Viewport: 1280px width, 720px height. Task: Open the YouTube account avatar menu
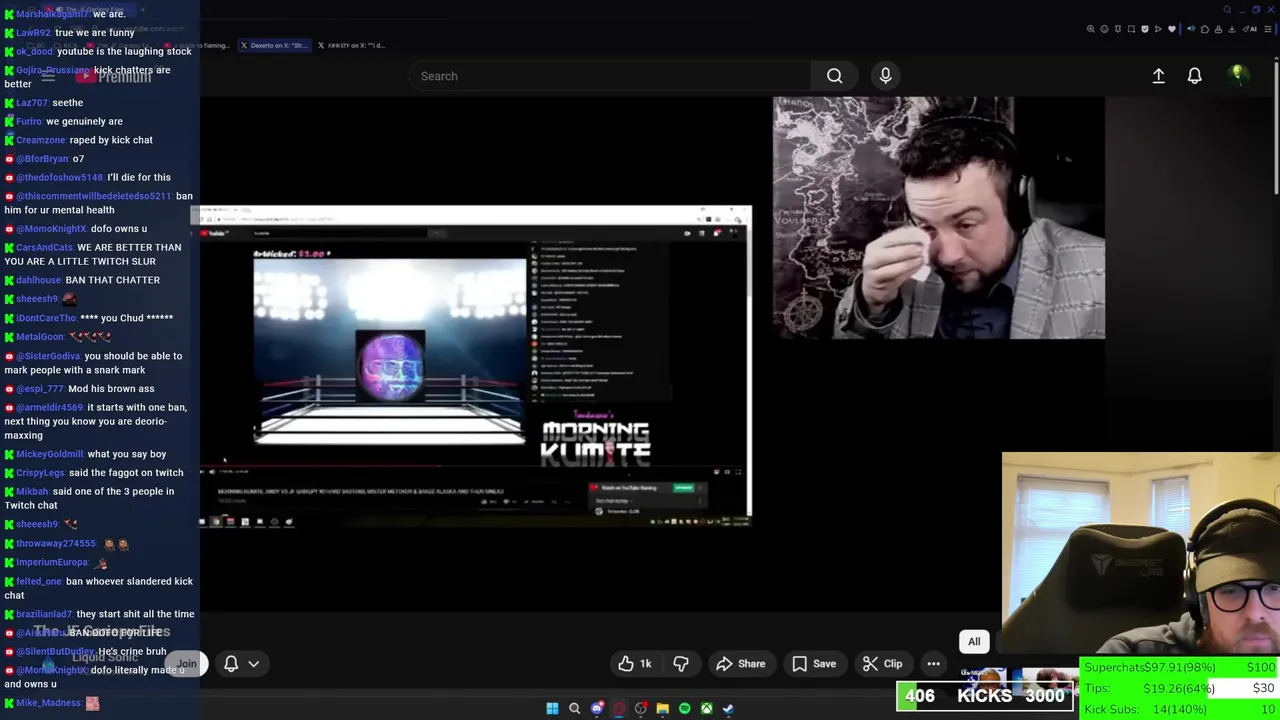point(1238,75)
